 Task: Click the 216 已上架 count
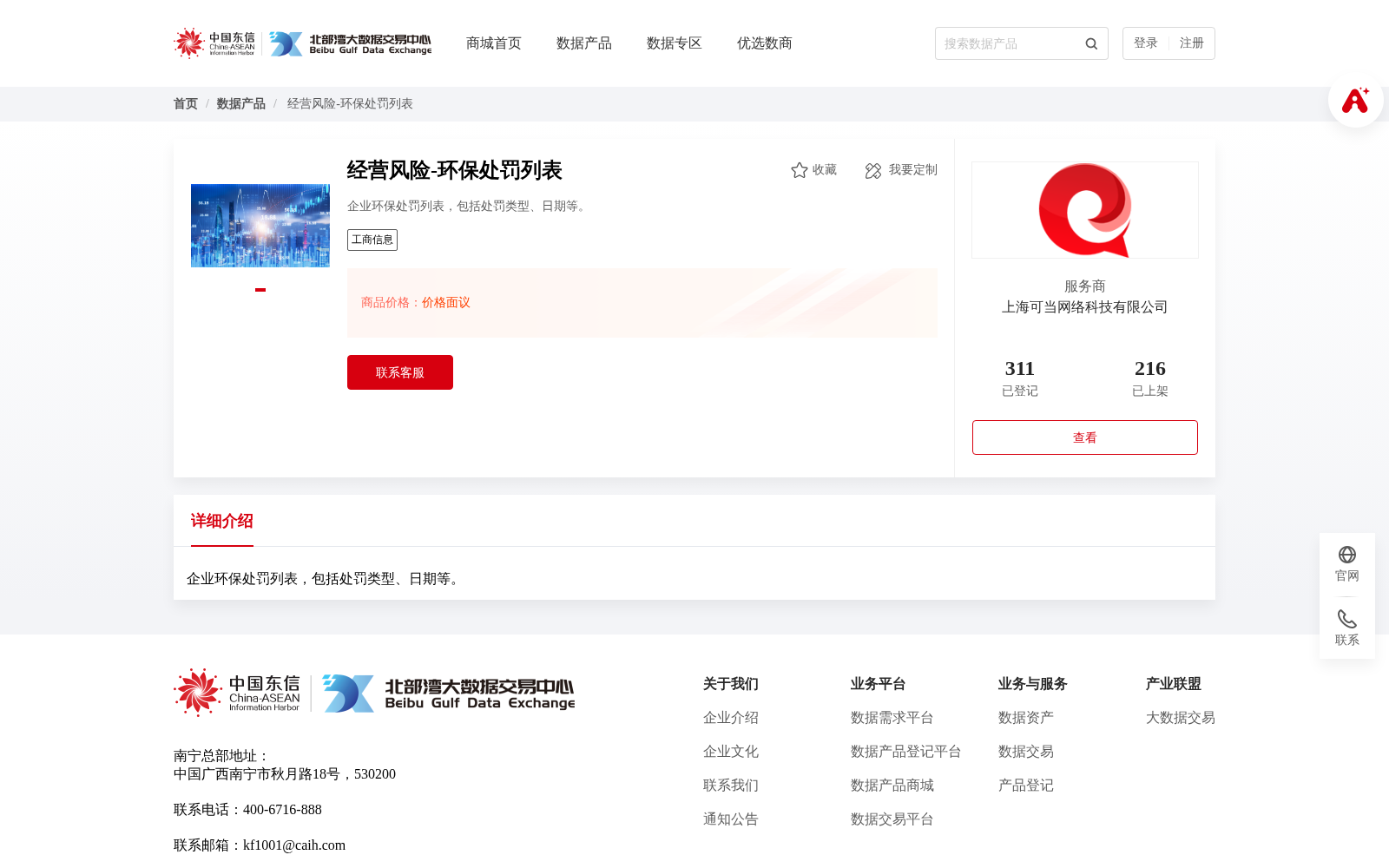pyautogui.click(x=1150, y=378)
